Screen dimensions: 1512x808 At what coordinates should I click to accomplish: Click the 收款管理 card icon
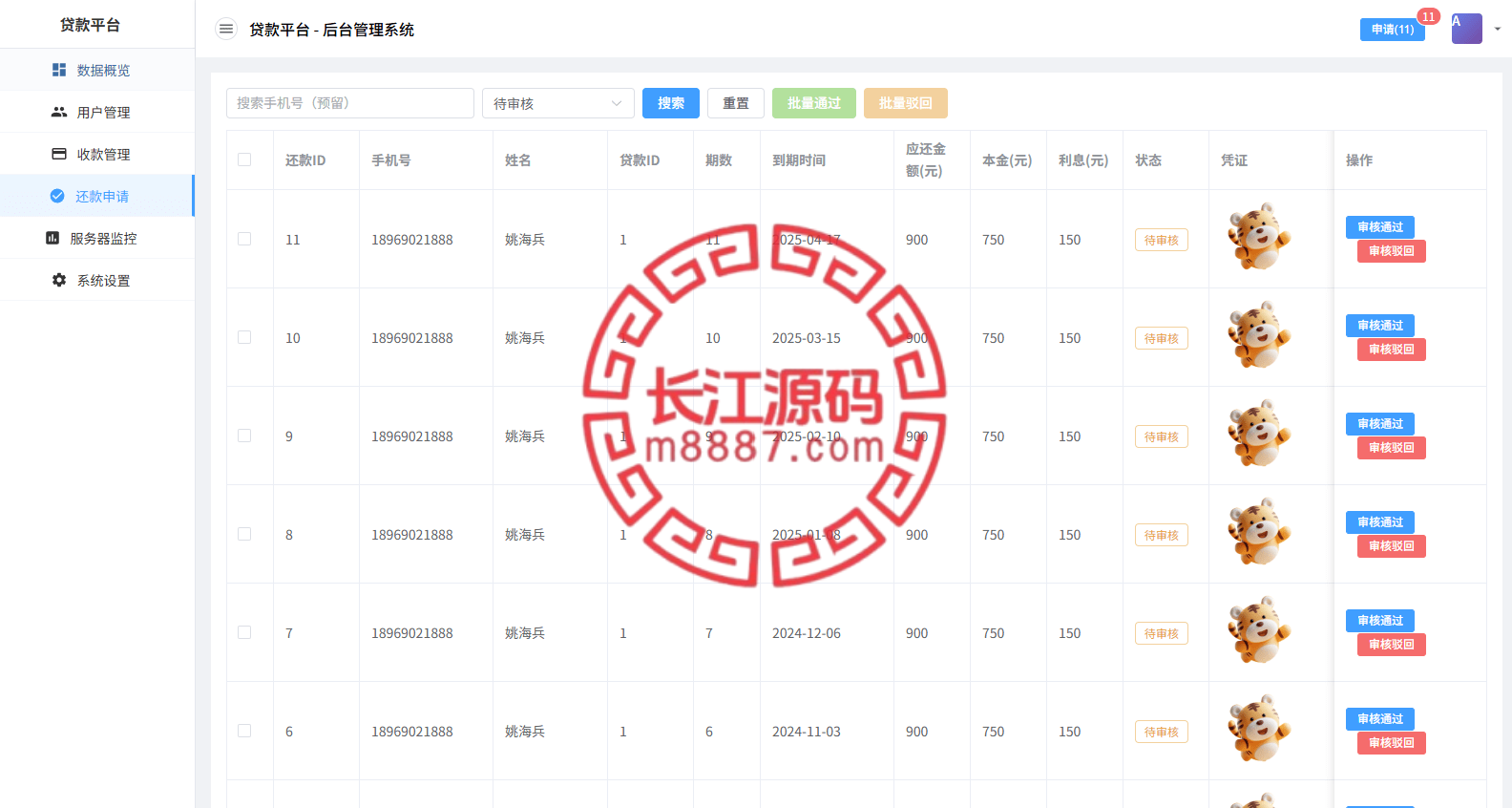[x=59, y=154]
